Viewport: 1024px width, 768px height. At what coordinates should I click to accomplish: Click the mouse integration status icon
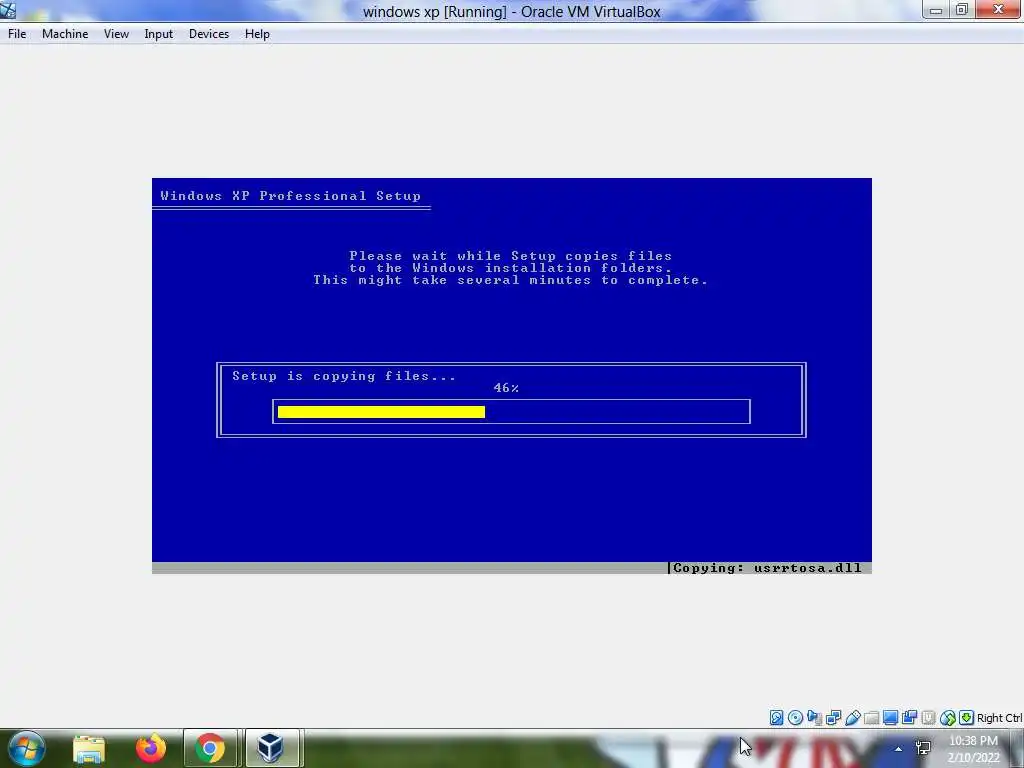(x=948, y=718)
